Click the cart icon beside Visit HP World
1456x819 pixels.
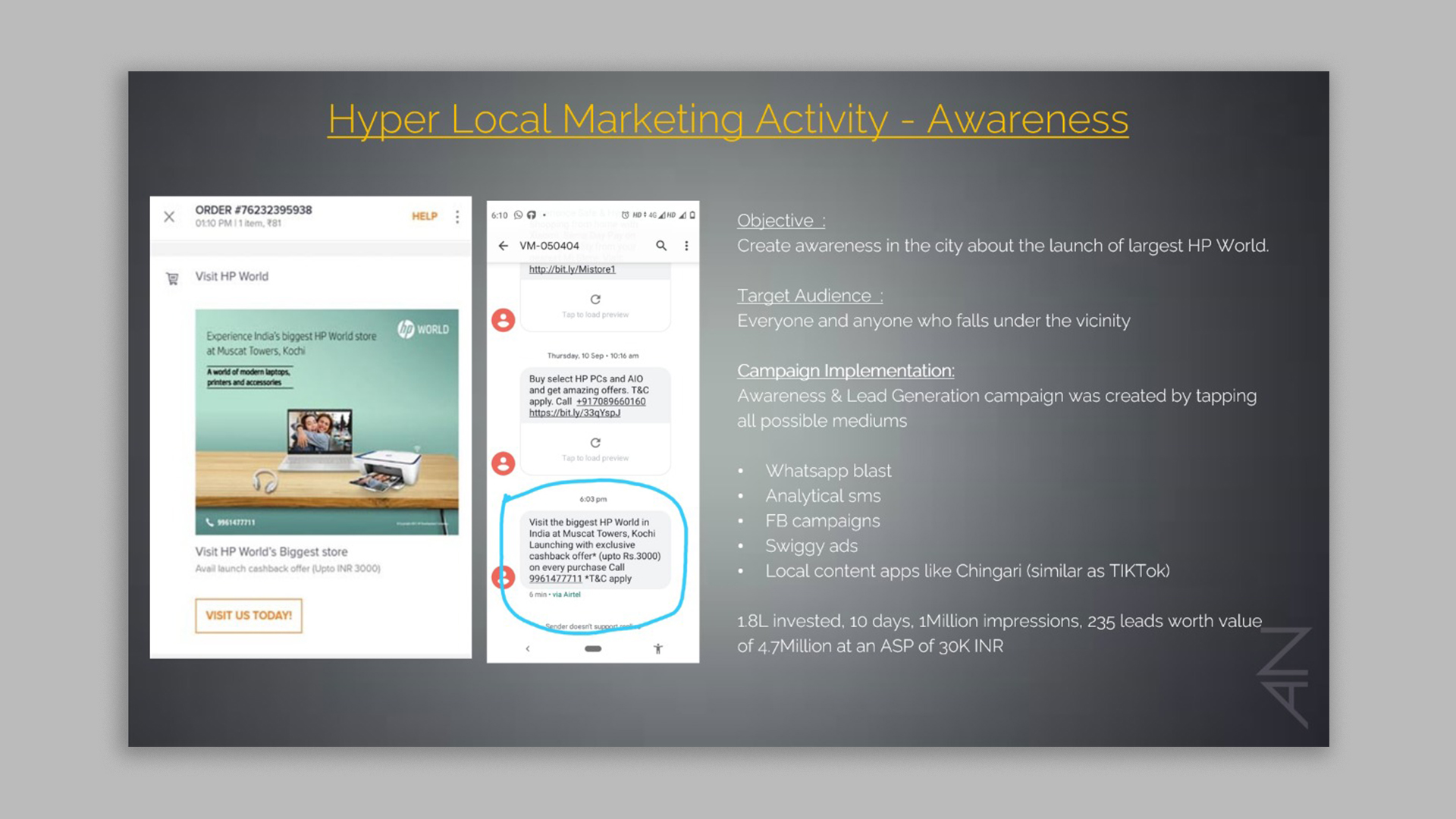coord(172,278)
